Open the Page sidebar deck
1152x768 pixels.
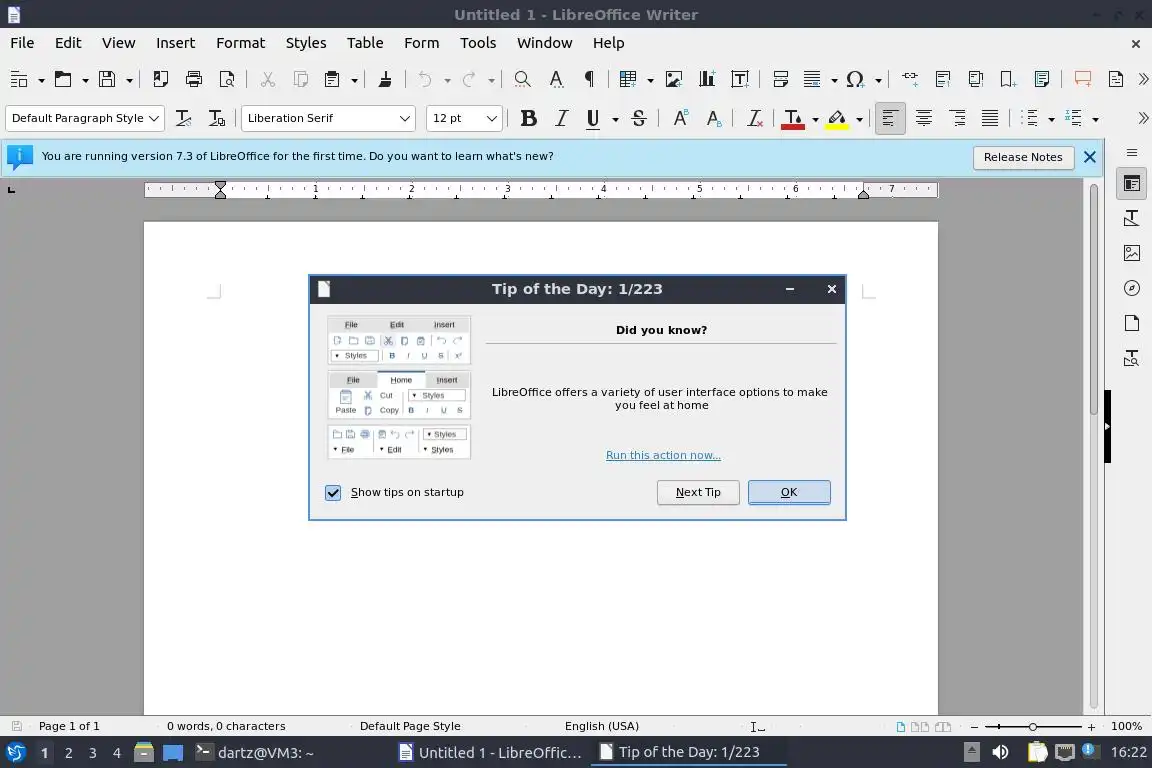(1131, 323)
